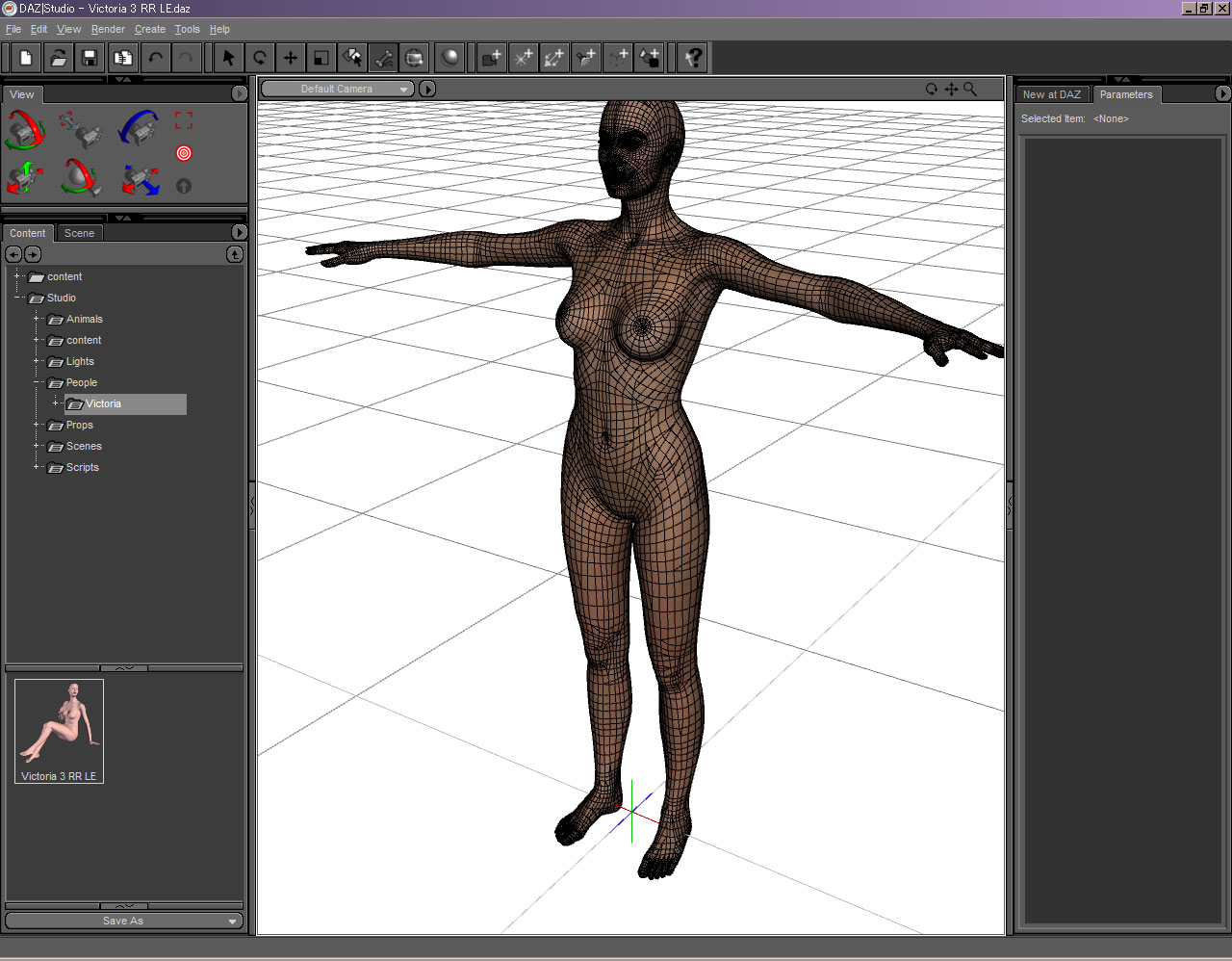Click the red target bullseye icon

(184, 153)
